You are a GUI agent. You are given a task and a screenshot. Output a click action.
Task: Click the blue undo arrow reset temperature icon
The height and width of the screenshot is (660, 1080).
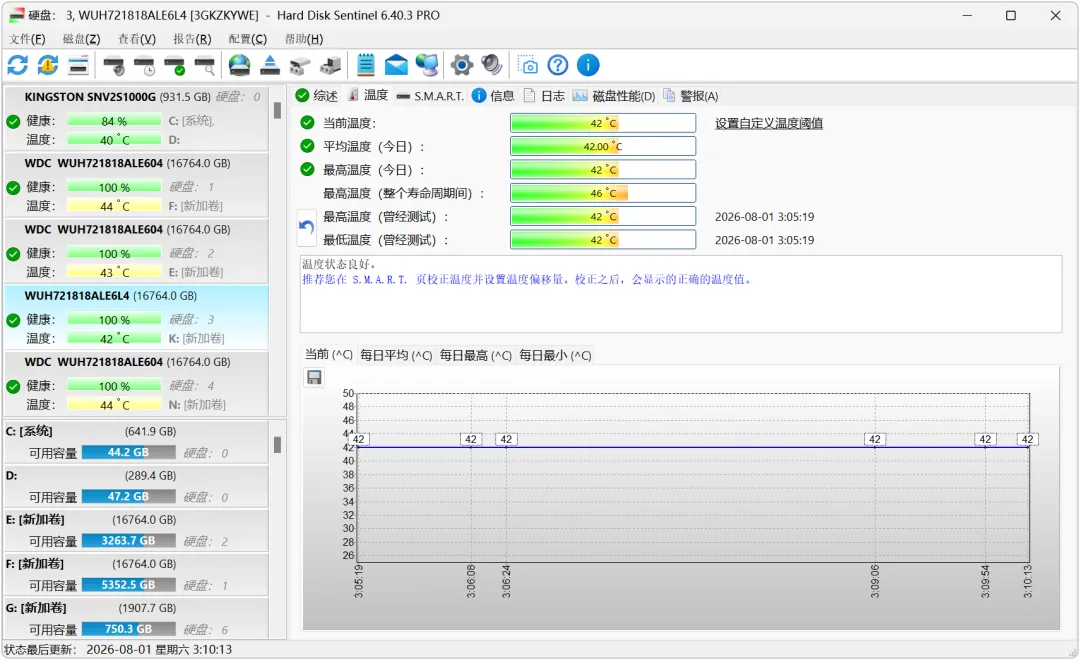307,227
